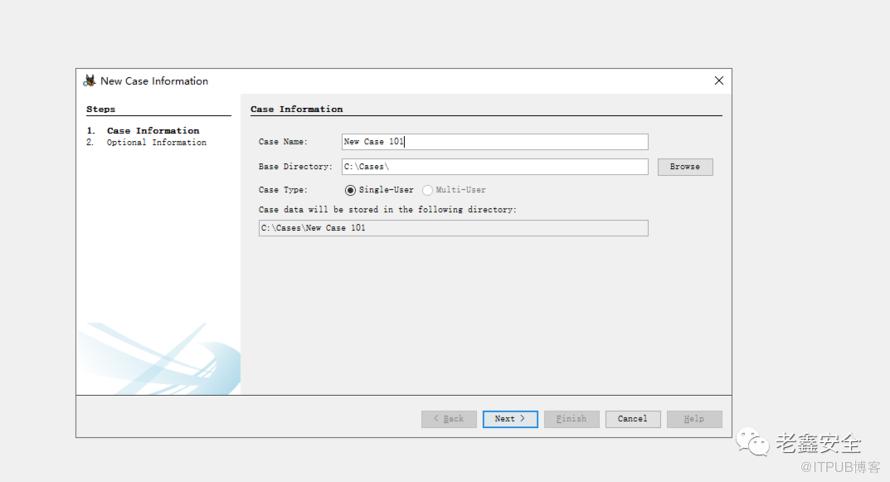This screenshot has height=482, width=890.
Task: Close the New Case Information dialog
Action: pyautogui.click(x=718, y=81)
